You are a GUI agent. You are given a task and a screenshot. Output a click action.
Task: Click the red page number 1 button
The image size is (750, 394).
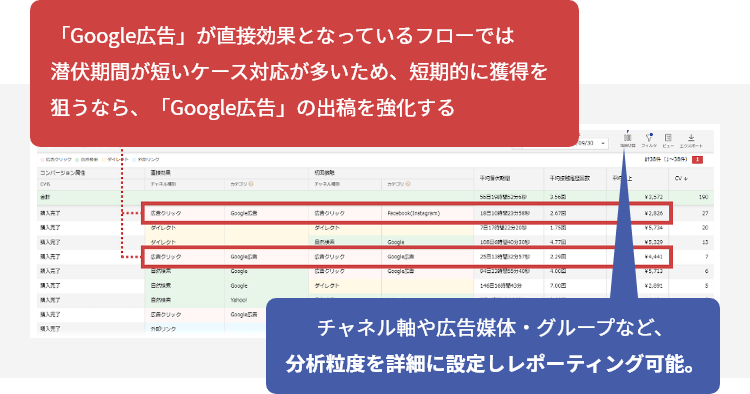click(697, 160)
